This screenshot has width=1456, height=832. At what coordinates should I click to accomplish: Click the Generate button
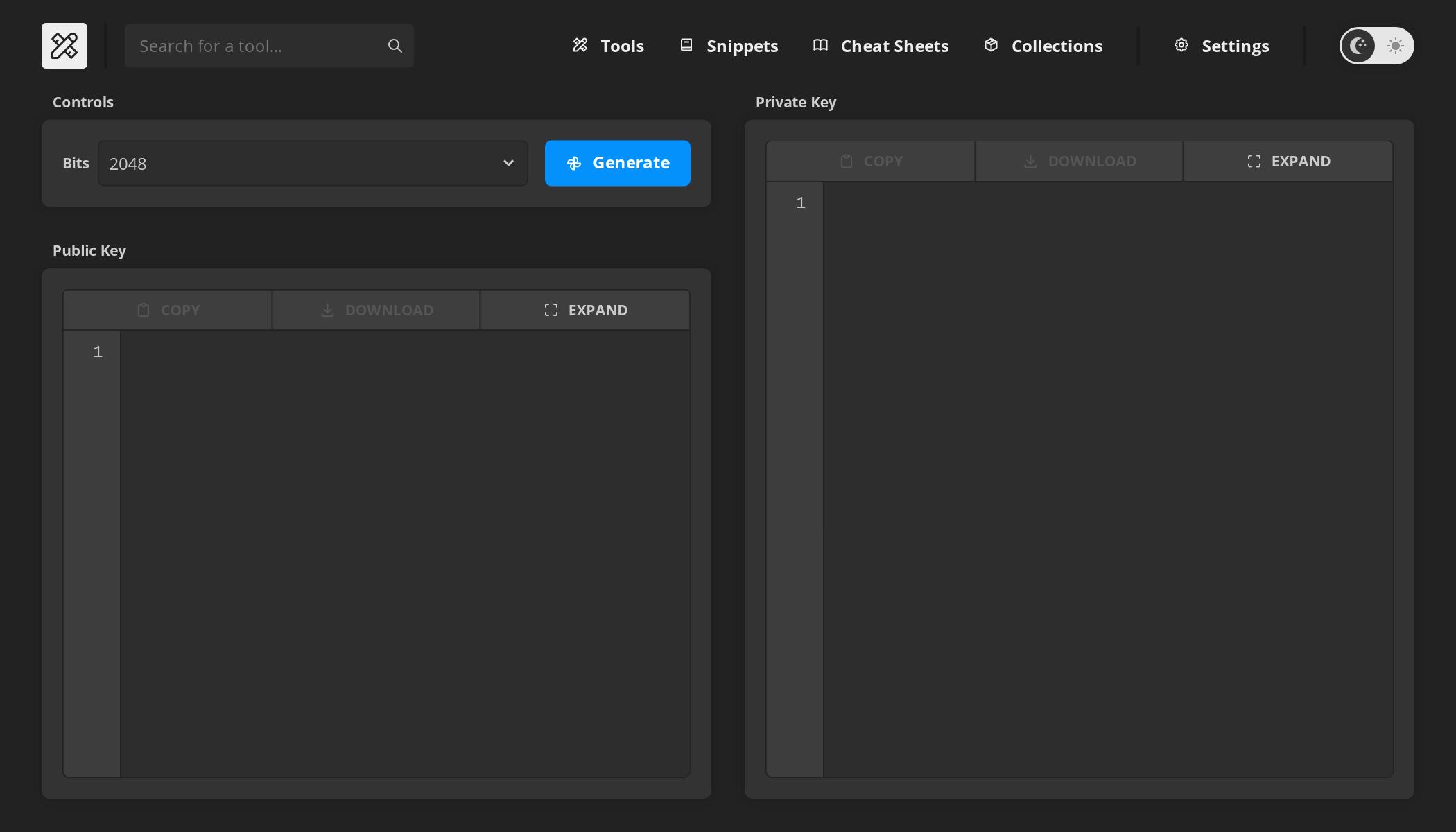(618, 164)
